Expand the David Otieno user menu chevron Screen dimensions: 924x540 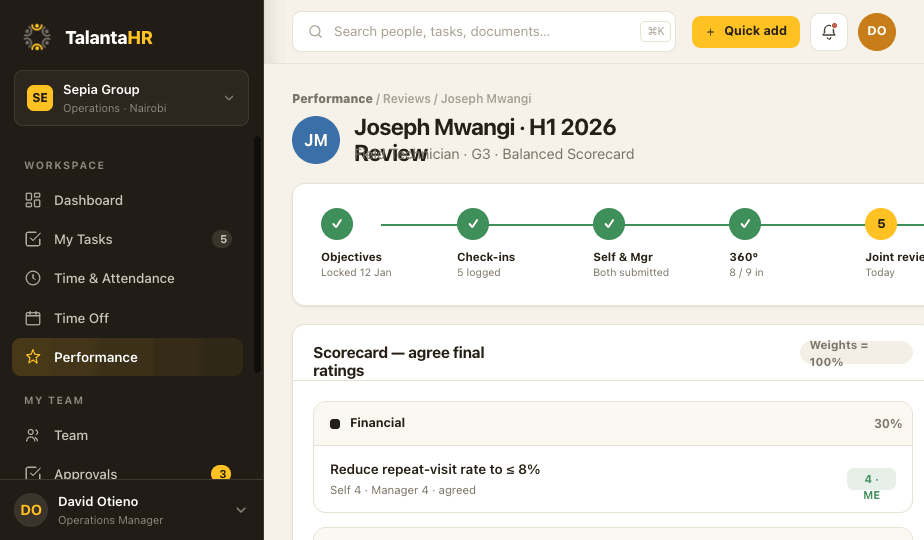pyautogui.click(x=241, y=510)
